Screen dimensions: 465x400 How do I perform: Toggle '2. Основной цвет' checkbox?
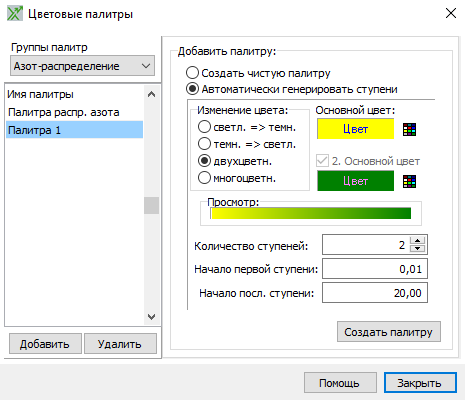click(322, 161)
